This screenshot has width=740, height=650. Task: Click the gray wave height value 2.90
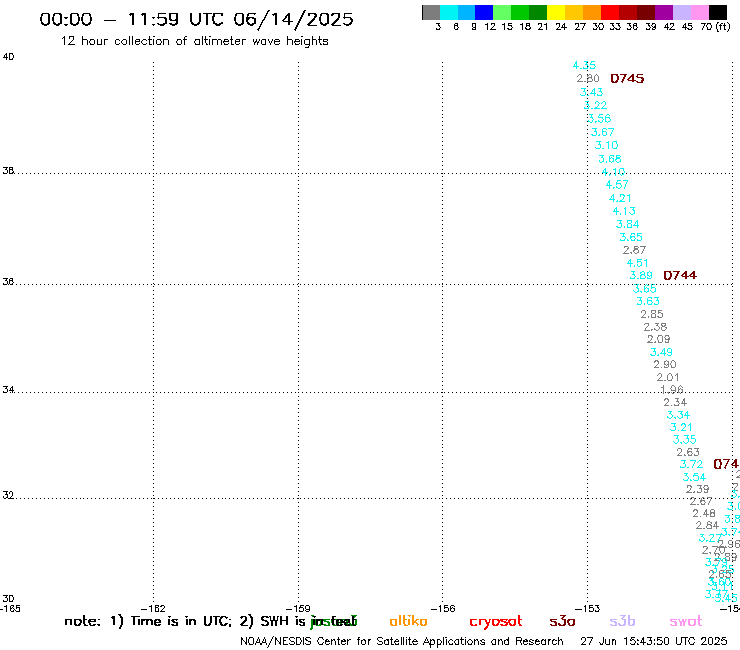click(665, 364)
